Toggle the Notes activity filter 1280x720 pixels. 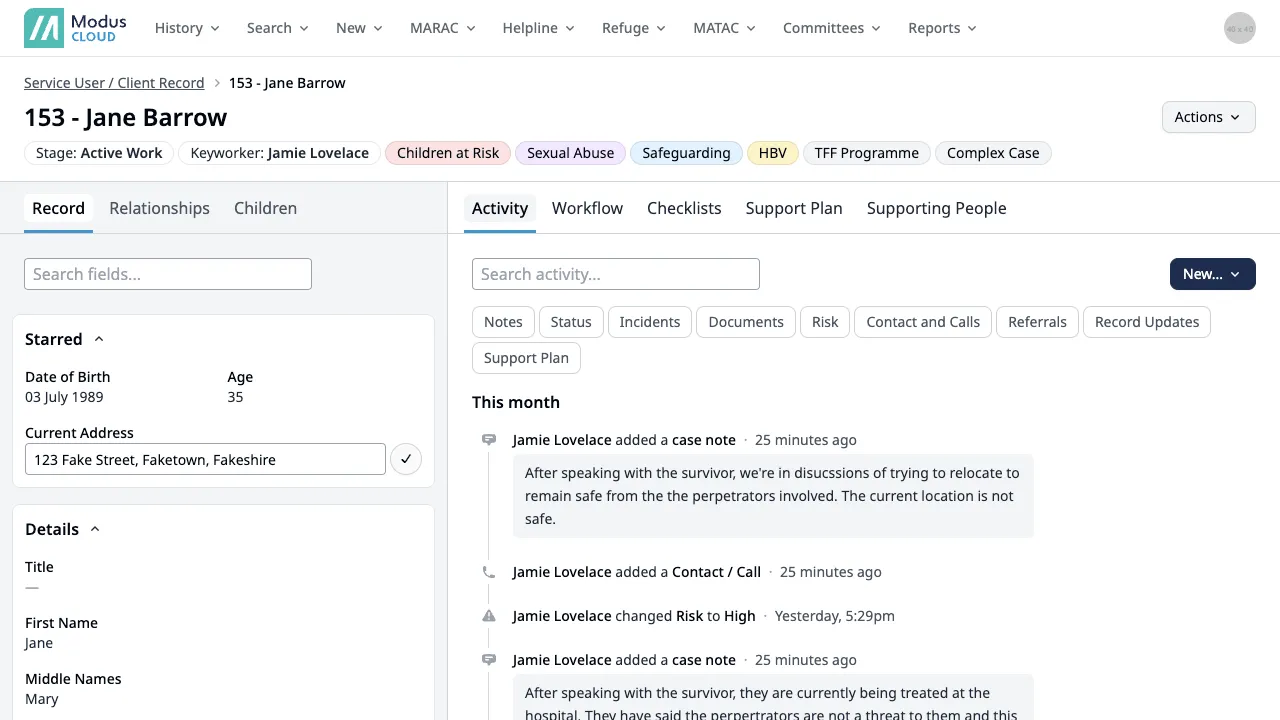(503, 322)
